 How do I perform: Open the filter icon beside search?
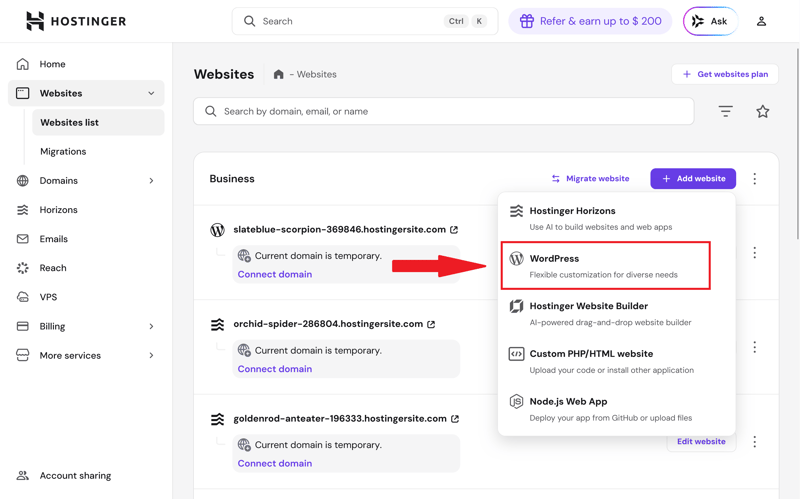tap(725, 112)
